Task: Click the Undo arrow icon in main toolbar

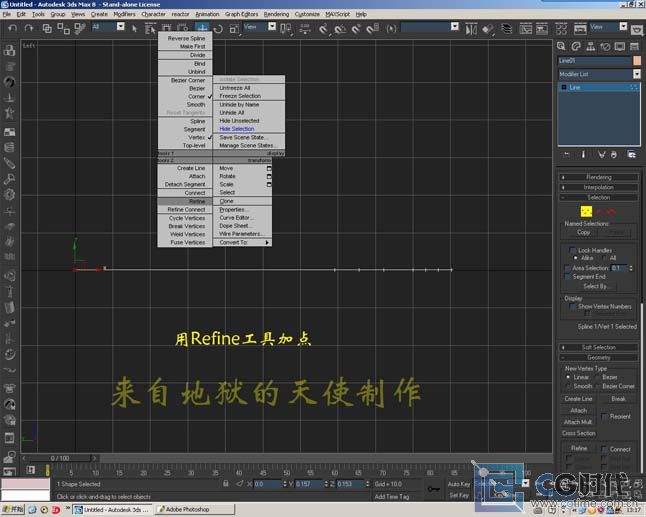Action: pos(12,28)
